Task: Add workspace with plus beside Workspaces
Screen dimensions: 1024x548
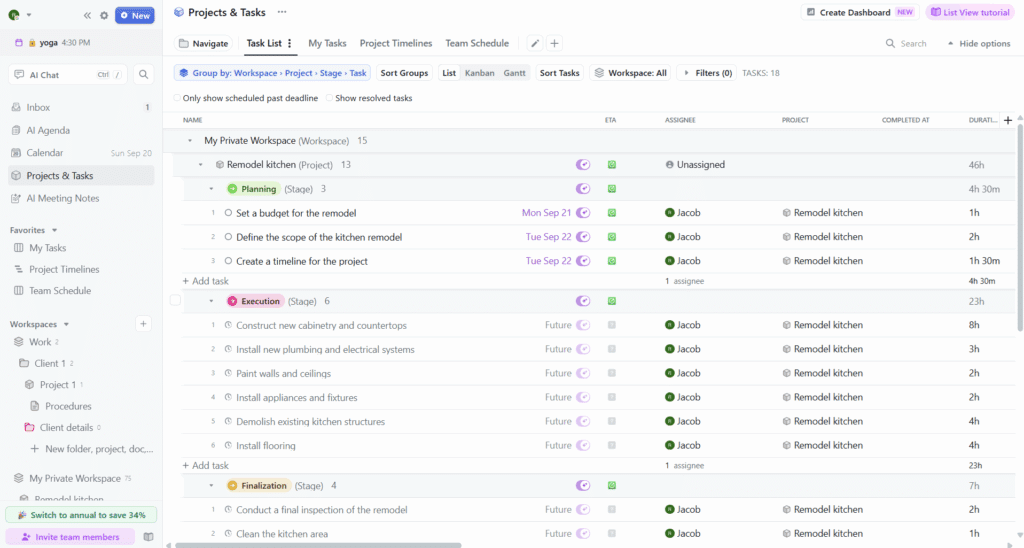Action: (143, 324)
